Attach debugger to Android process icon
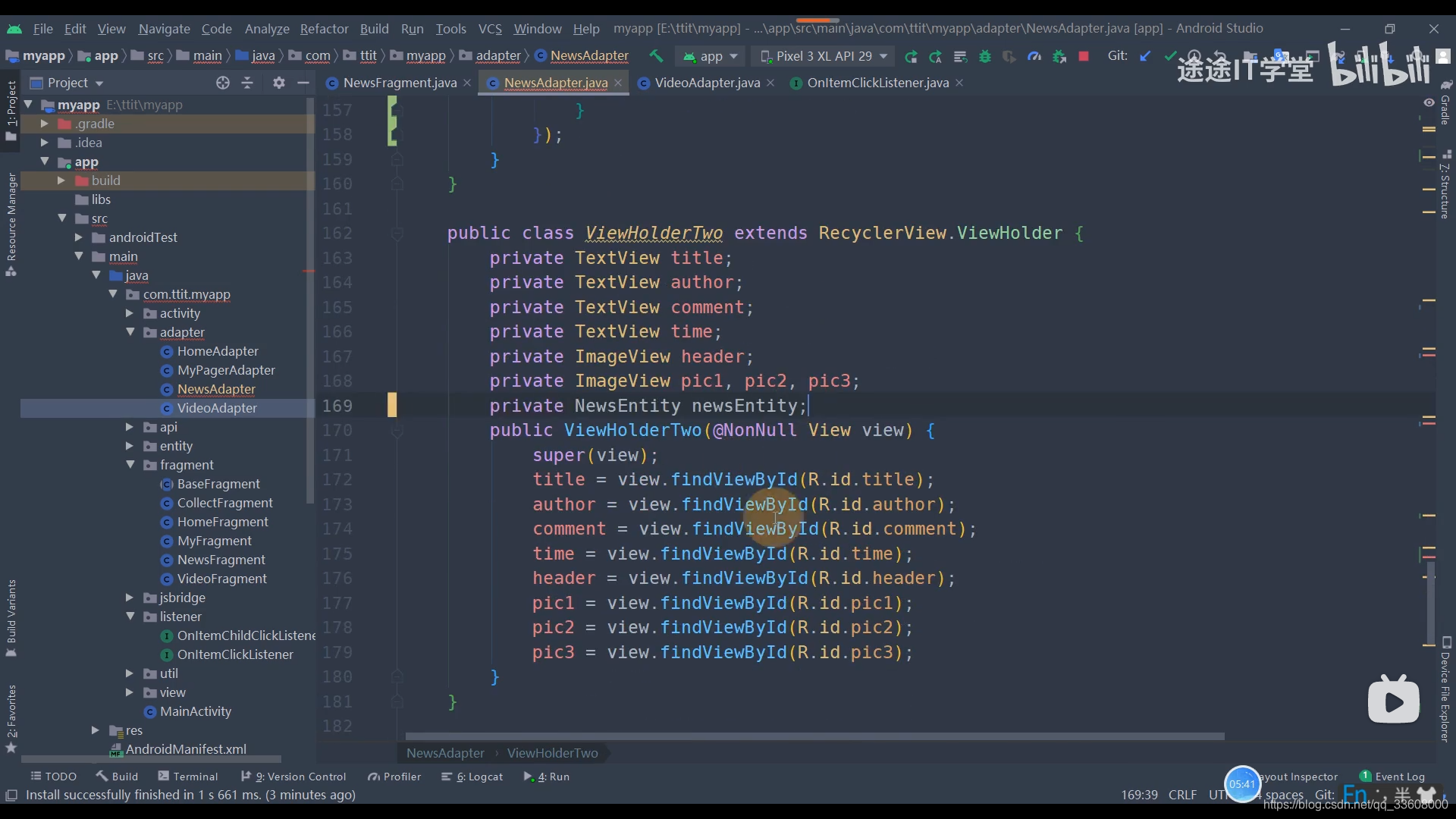1456x819 pixels. pyautogui.click(x=1059, y=56)
